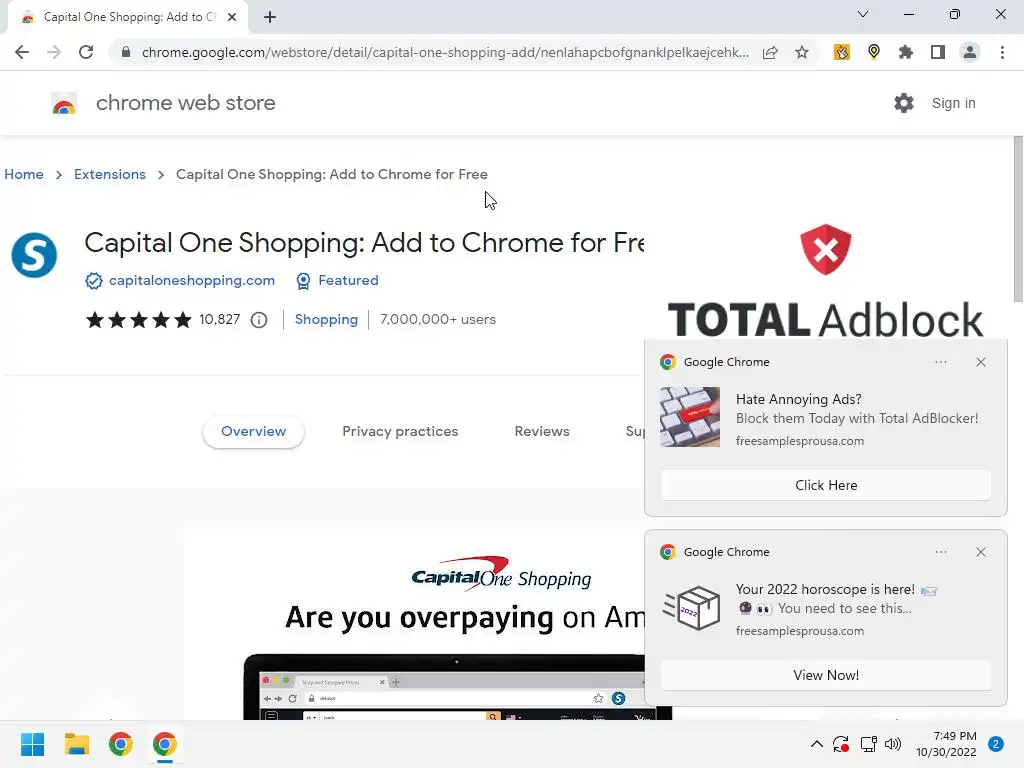Switch to the Reviews tab
The height and width of the screenshot is (768, 1024).
pyautogui.click(x=542, y=431)
